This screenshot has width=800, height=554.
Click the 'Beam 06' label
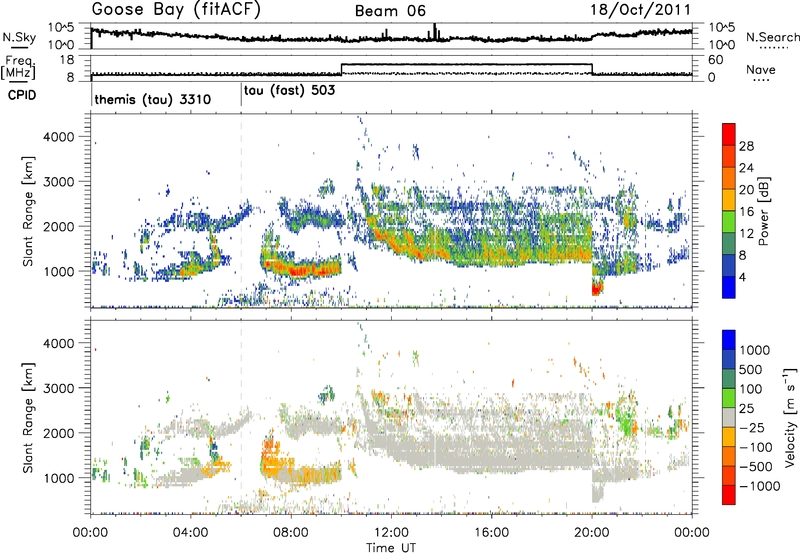pyautogui.click(x=390, y=11)
